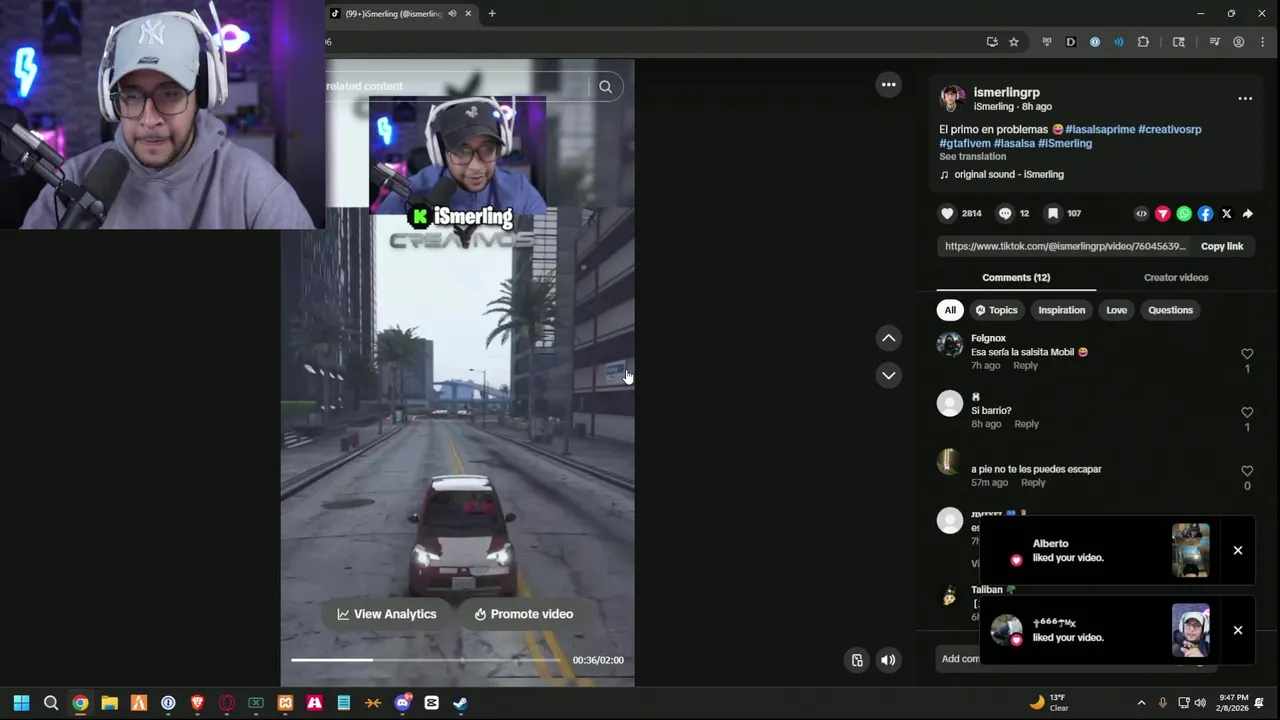This screenshot has height=720, width=1280.
Task: Open install app icon in address bar
Action: click(x=992, y=42)
